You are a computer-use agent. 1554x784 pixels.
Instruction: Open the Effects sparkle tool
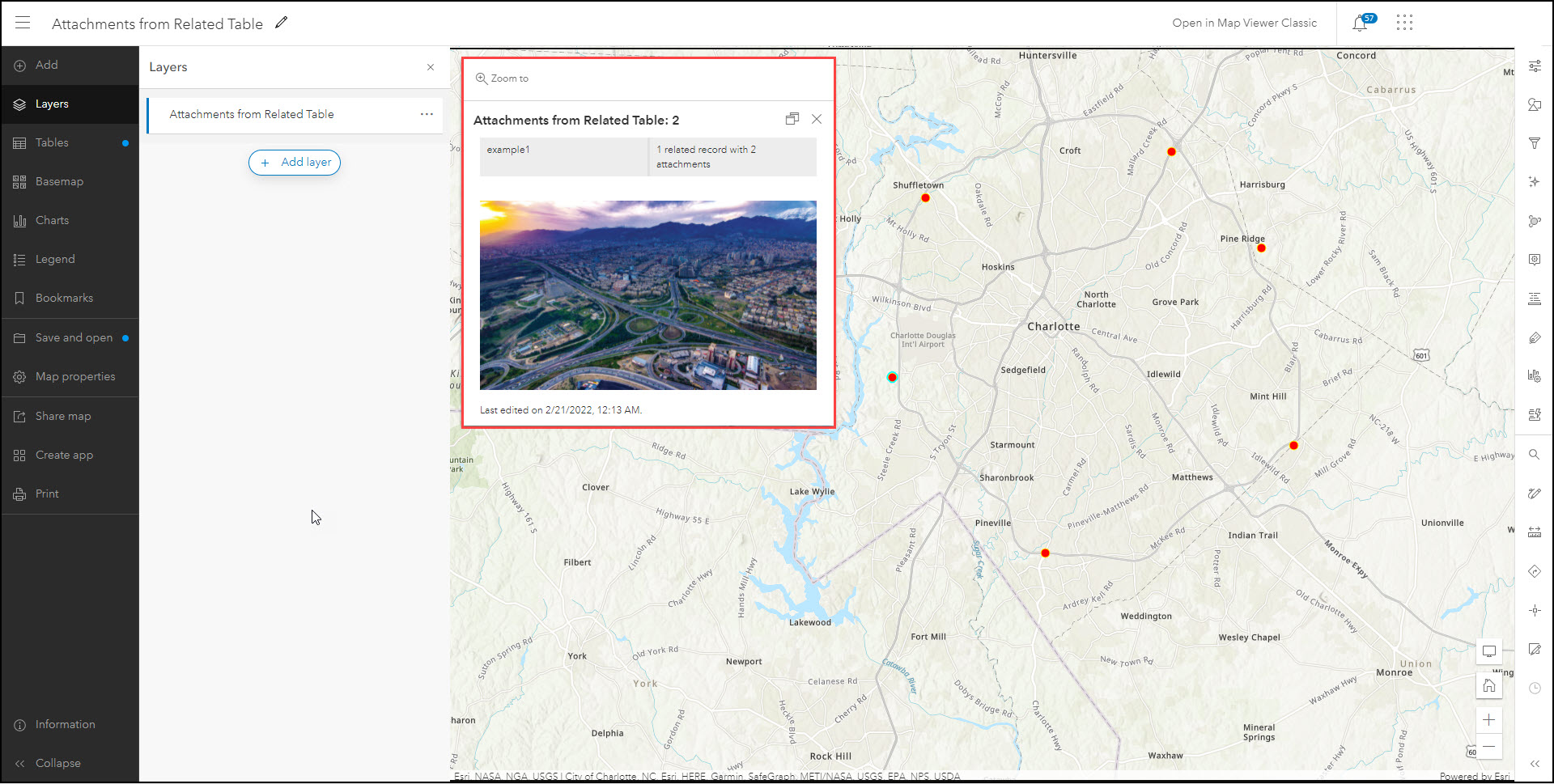1534,182
